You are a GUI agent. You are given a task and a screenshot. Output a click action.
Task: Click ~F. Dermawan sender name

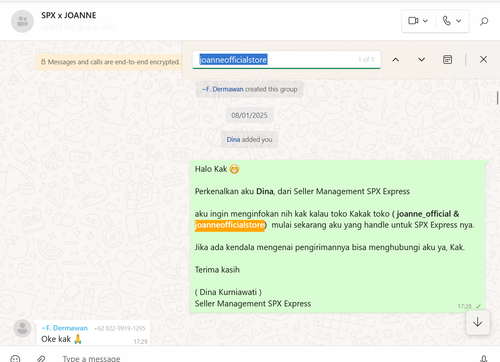click(x=64, y=328)
